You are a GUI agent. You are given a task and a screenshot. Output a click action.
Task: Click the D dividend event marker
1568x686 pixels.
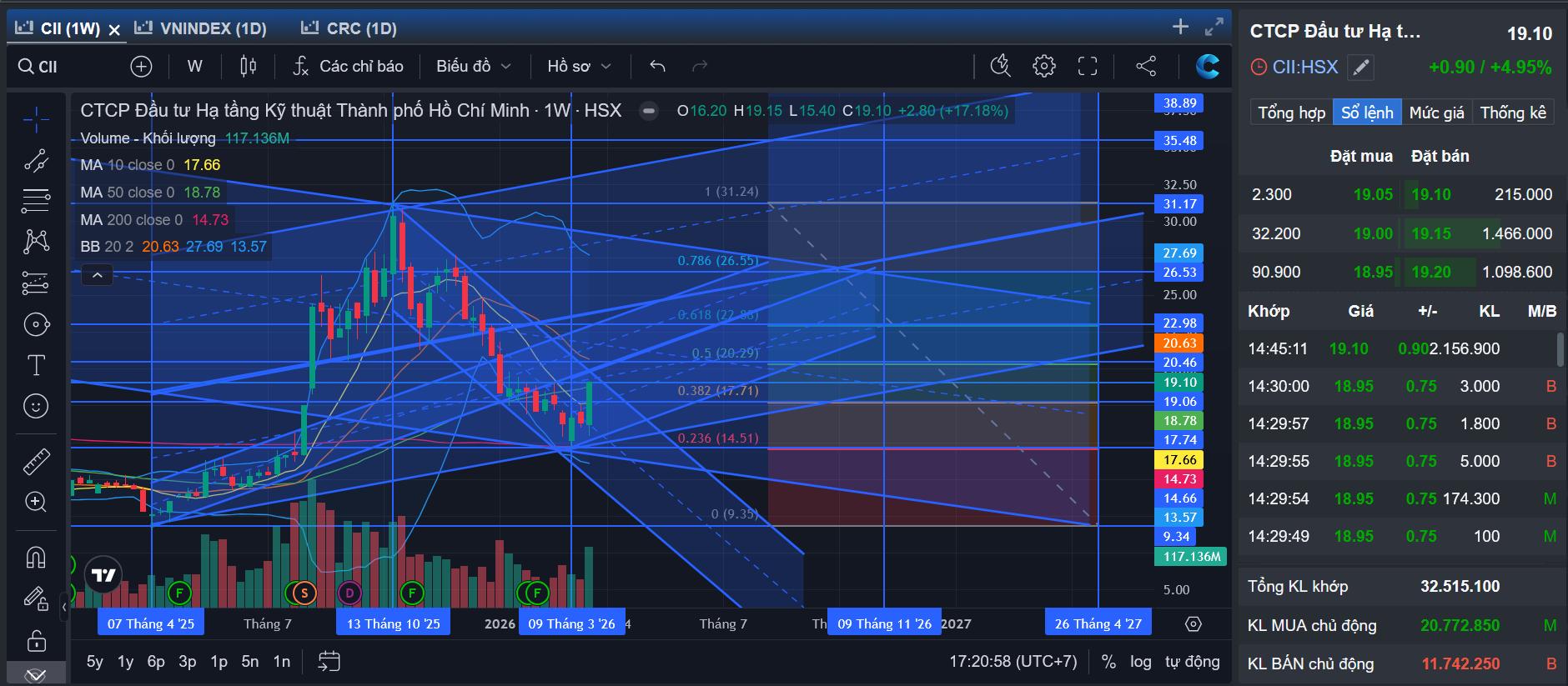click(x=349, y=593)
